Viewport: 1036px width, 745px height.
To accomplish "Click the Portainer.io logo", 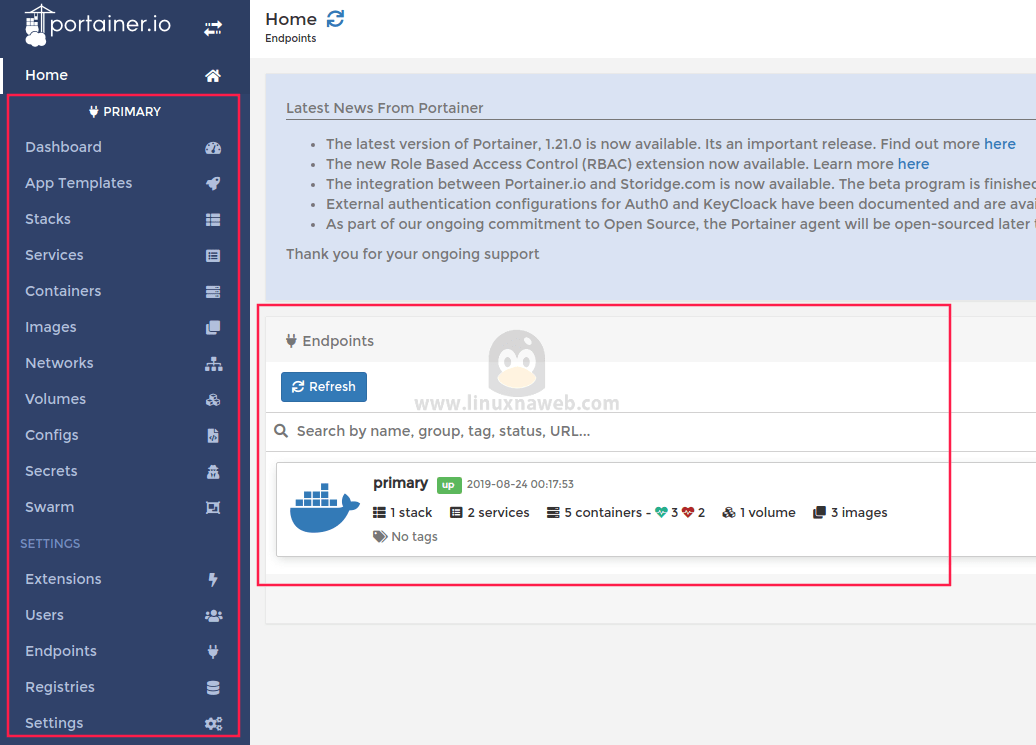I will coord(98,26).
